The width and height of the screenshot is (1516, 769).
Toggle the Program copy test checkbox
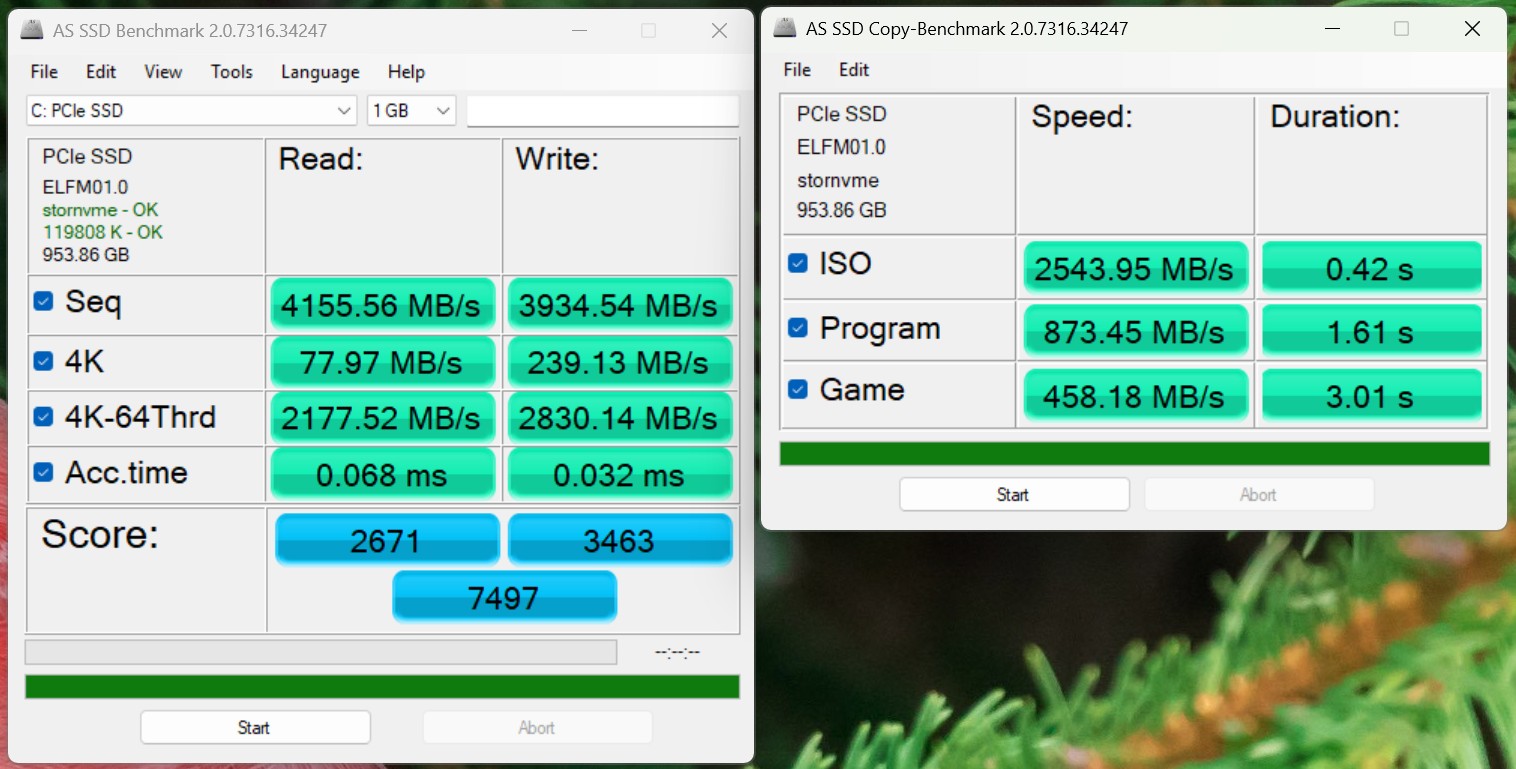point(797,327)
